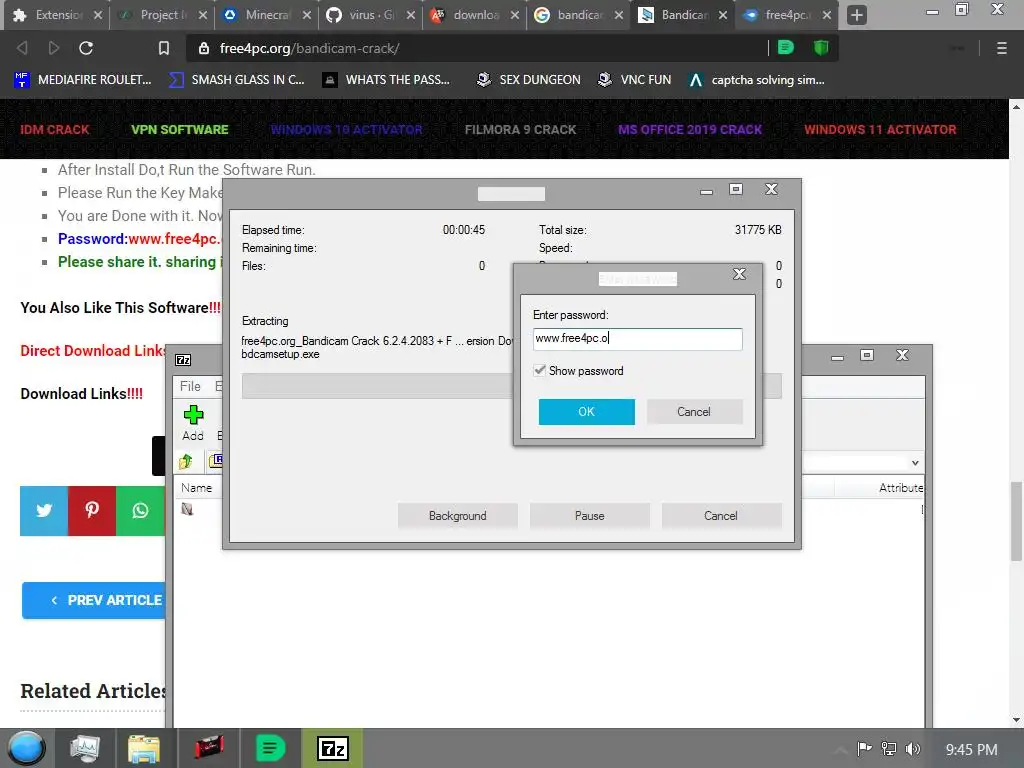This screenshot has width=1024, height=768.
Task: Switch to 7-Zip in the taskbar
Action: 332,748
